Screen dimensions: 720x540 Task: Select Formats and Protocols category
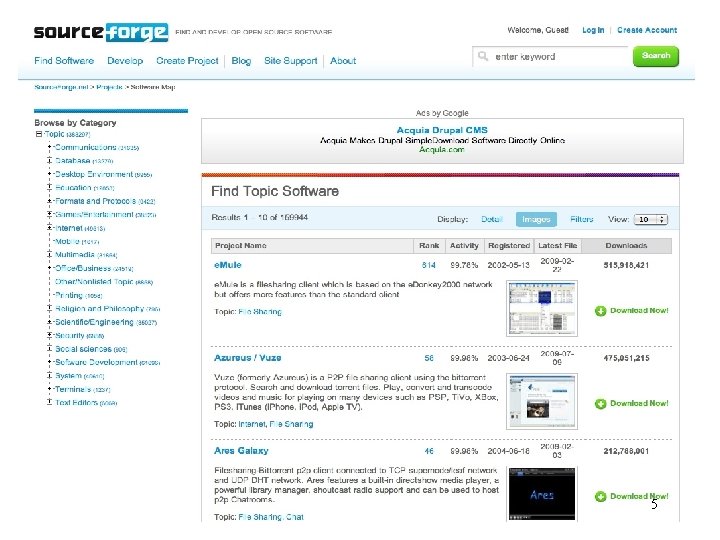point(96,201)
